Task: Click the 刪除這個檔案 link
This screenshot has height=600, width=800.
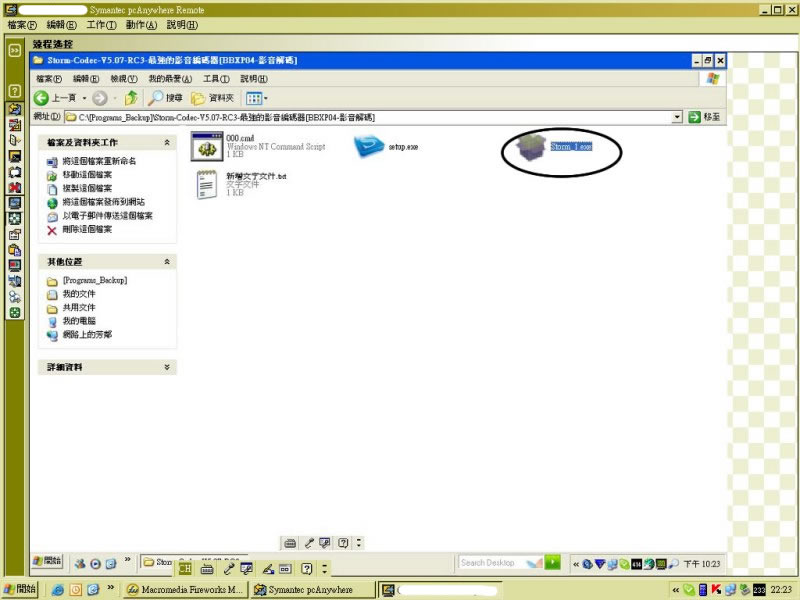Action: [x=87, y=230]
